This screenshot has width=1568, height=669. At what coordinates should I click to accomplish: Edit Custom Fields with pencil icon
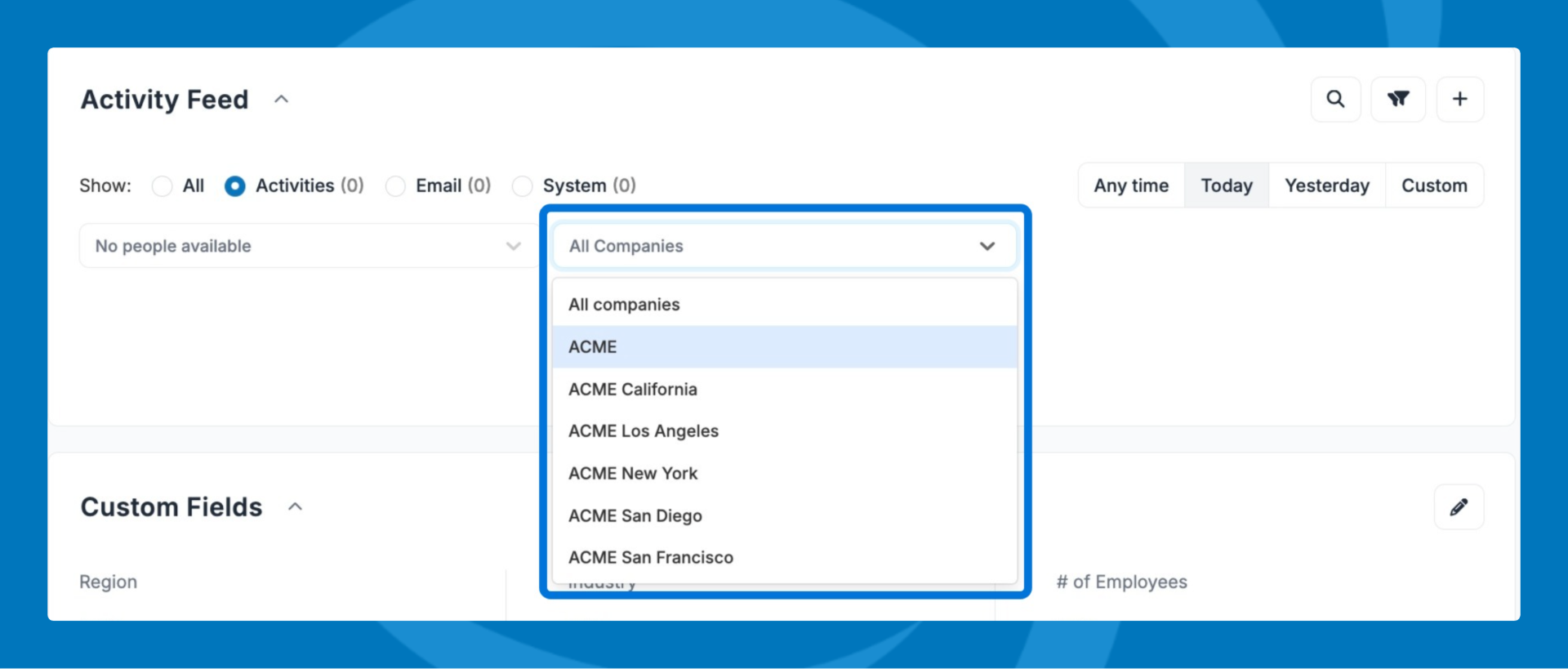[1459, 507]
